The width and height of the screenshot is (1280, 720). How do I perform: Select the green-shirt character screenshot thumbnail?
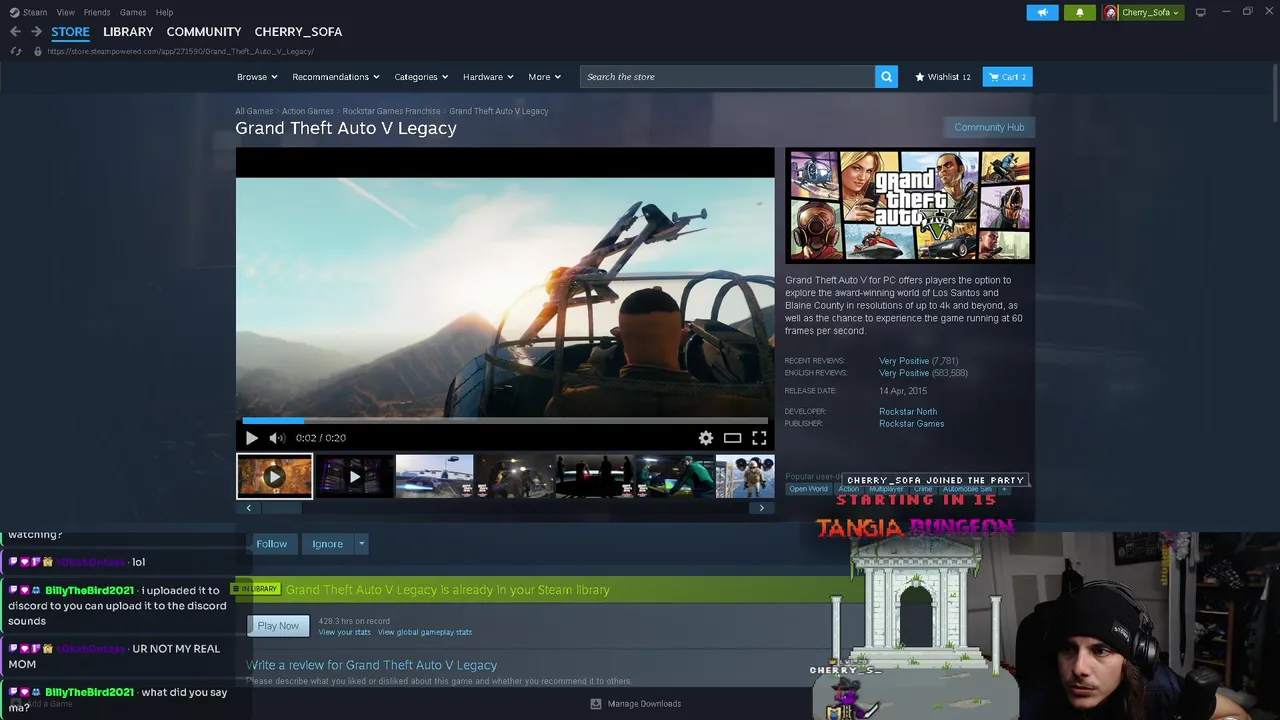point(675,476)
